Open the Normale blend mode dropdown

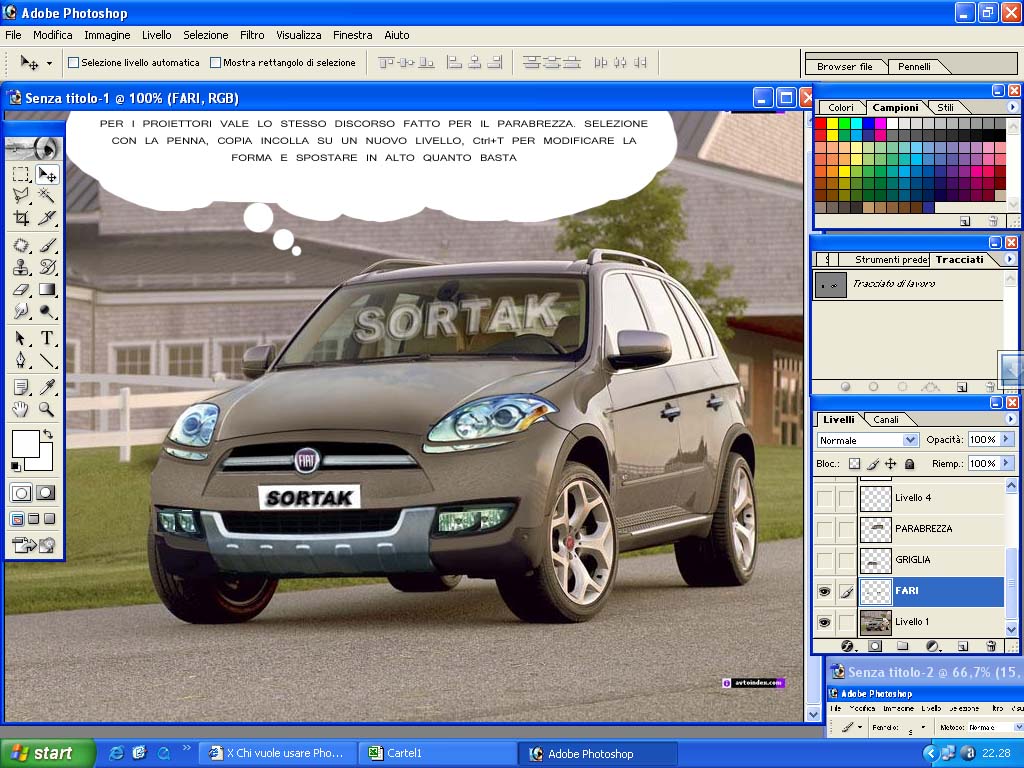coord(868,440)
